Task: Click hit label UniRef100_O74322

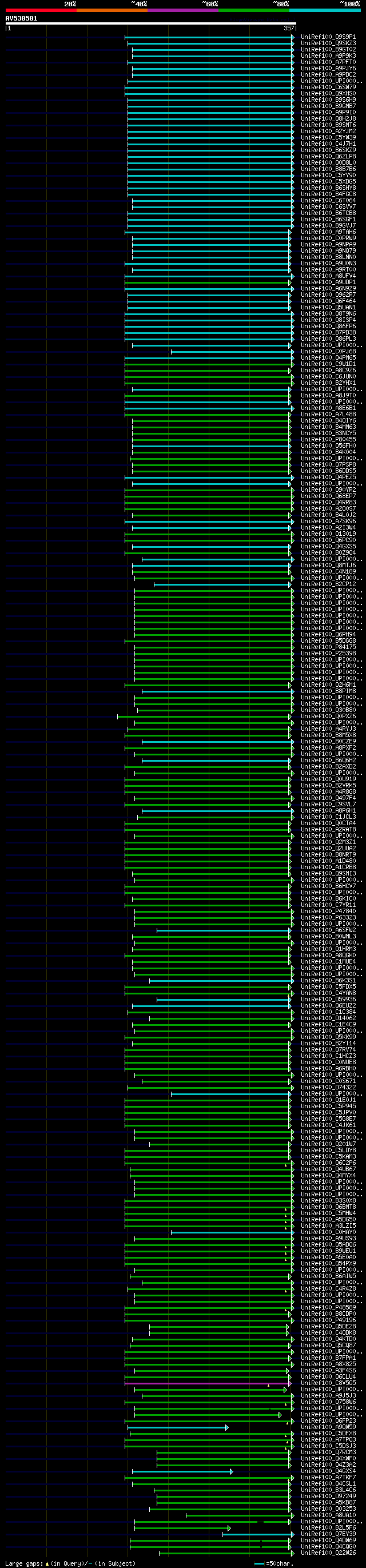Action: click(x=328, y=1087)
